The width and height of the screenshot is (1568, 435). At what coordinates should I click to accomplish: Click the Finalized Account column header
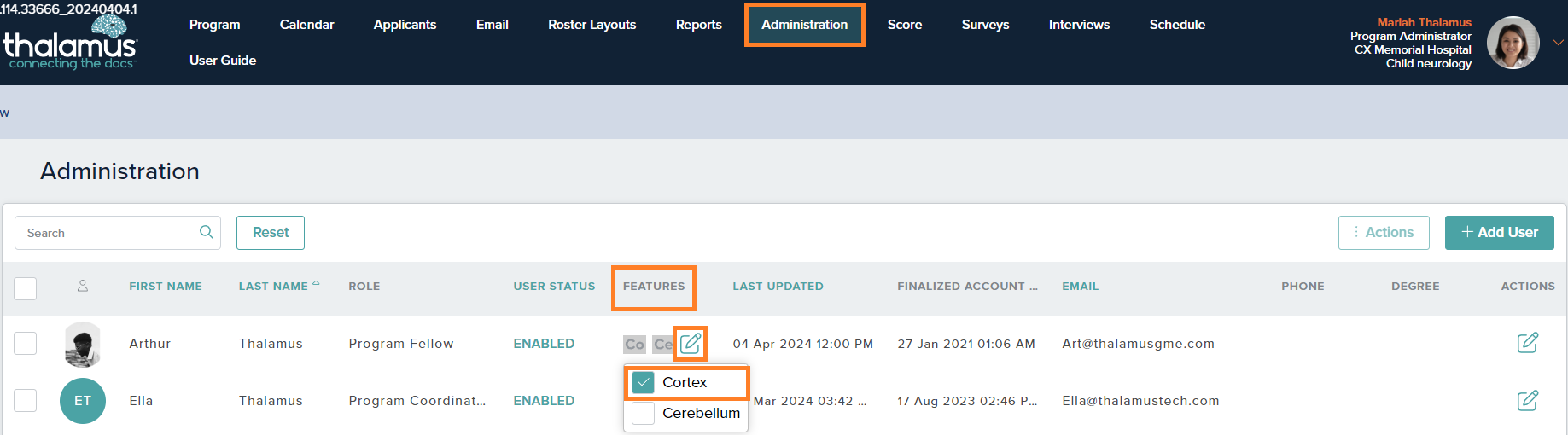(967, 287)
